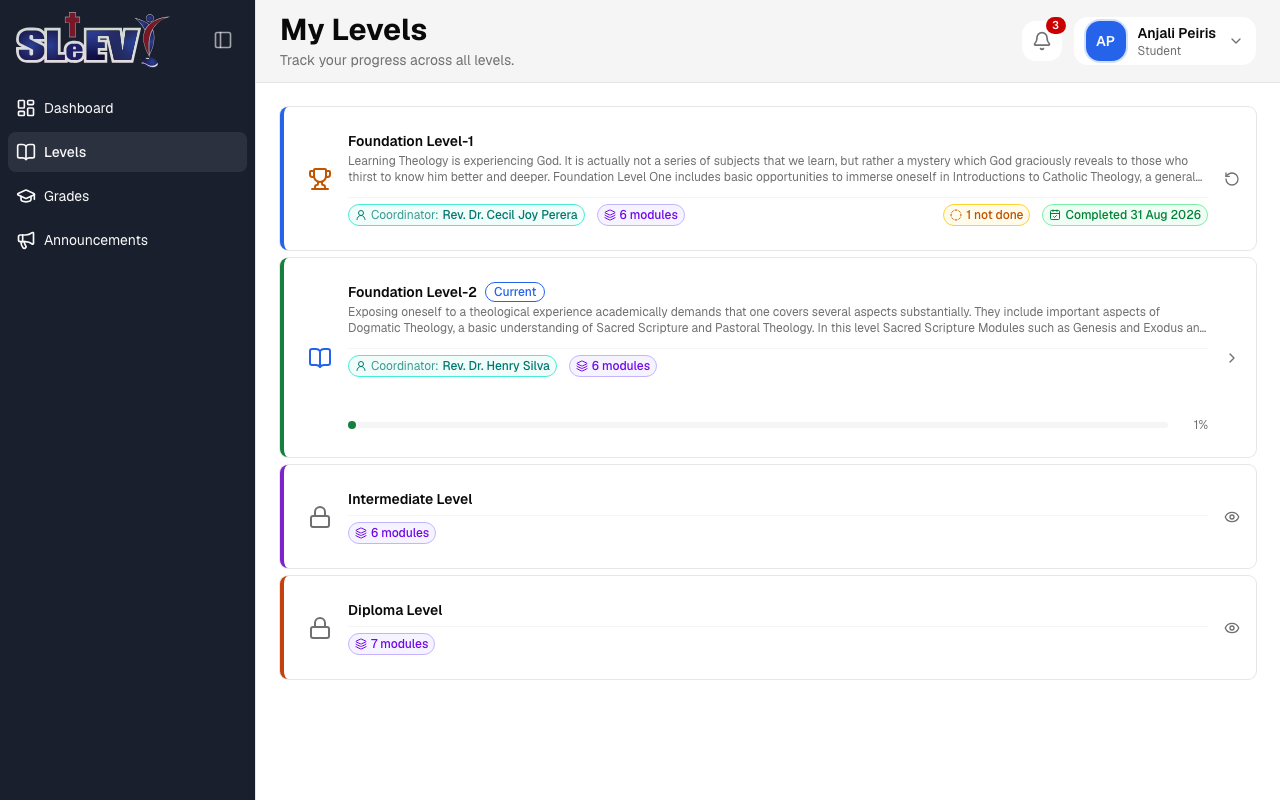Open Announcements from sidebar
Image resolution: width=1280 pixels, height=800 pixels.
point(127,240)
